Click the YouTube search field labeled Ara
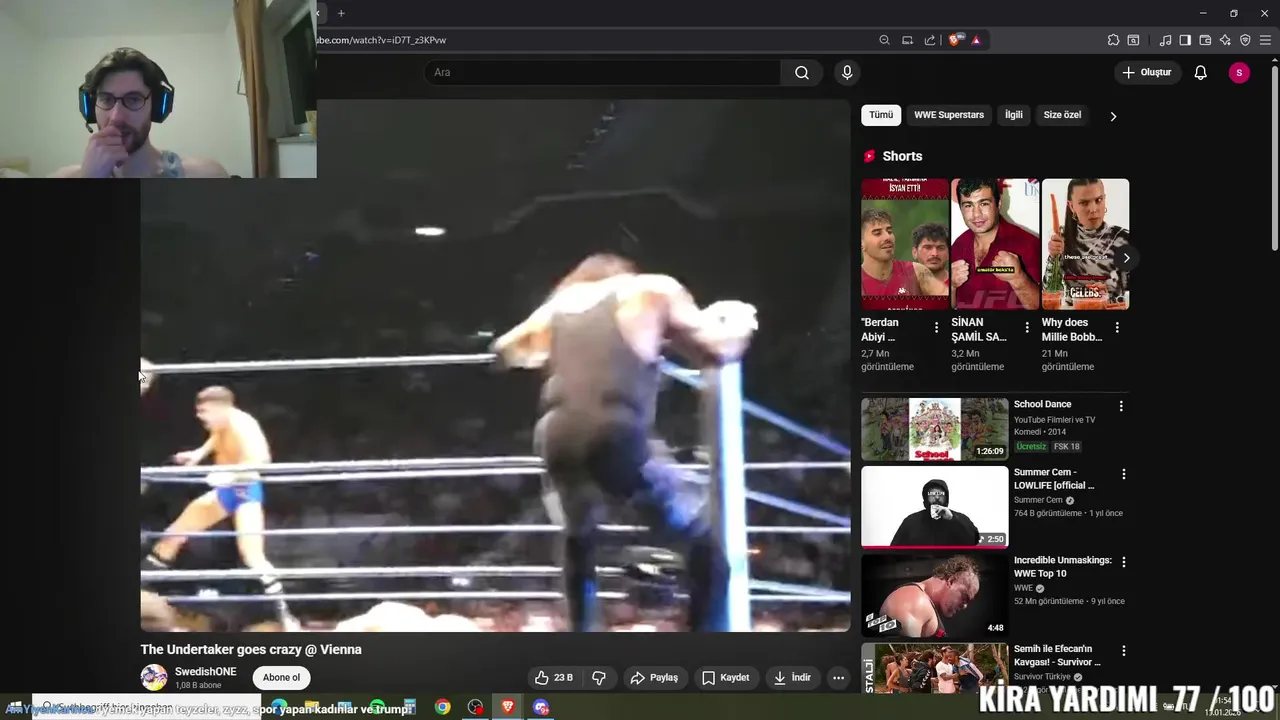Screen dimensions: 1280x720 click(603, 72)
